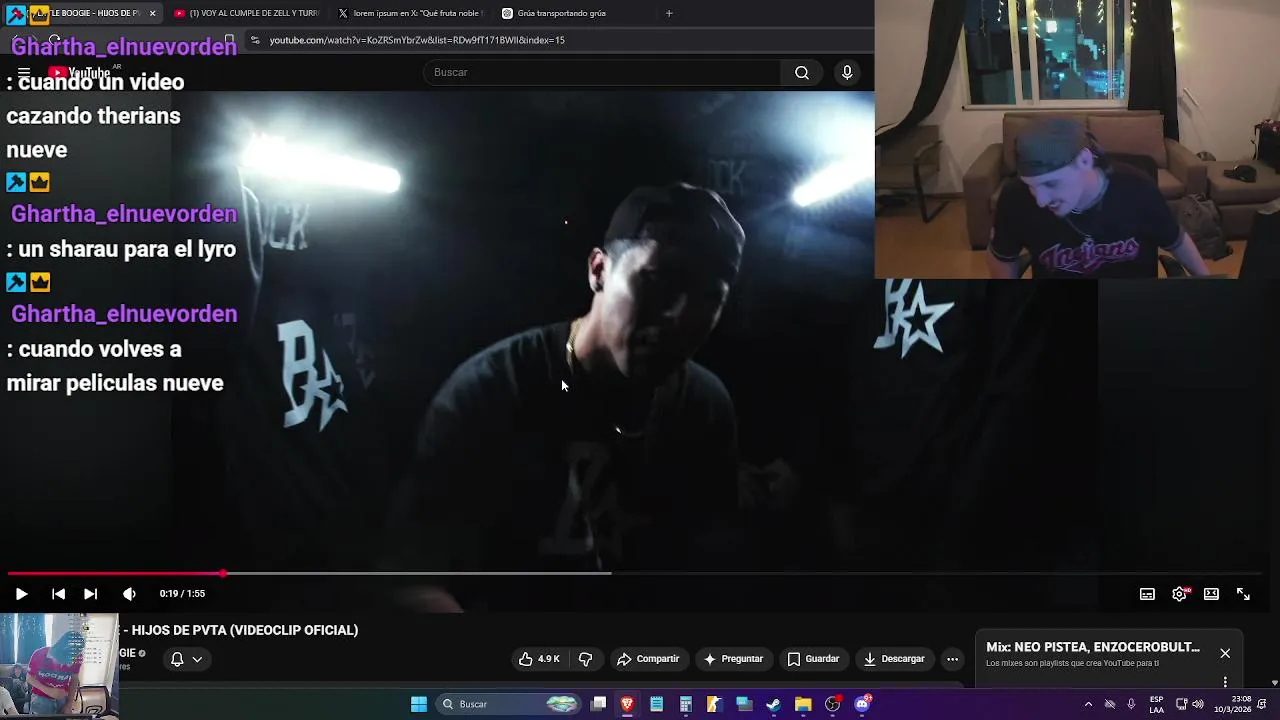Toggle subtitles on the video player
The image size is (1280, 720).
point(1147,594)
